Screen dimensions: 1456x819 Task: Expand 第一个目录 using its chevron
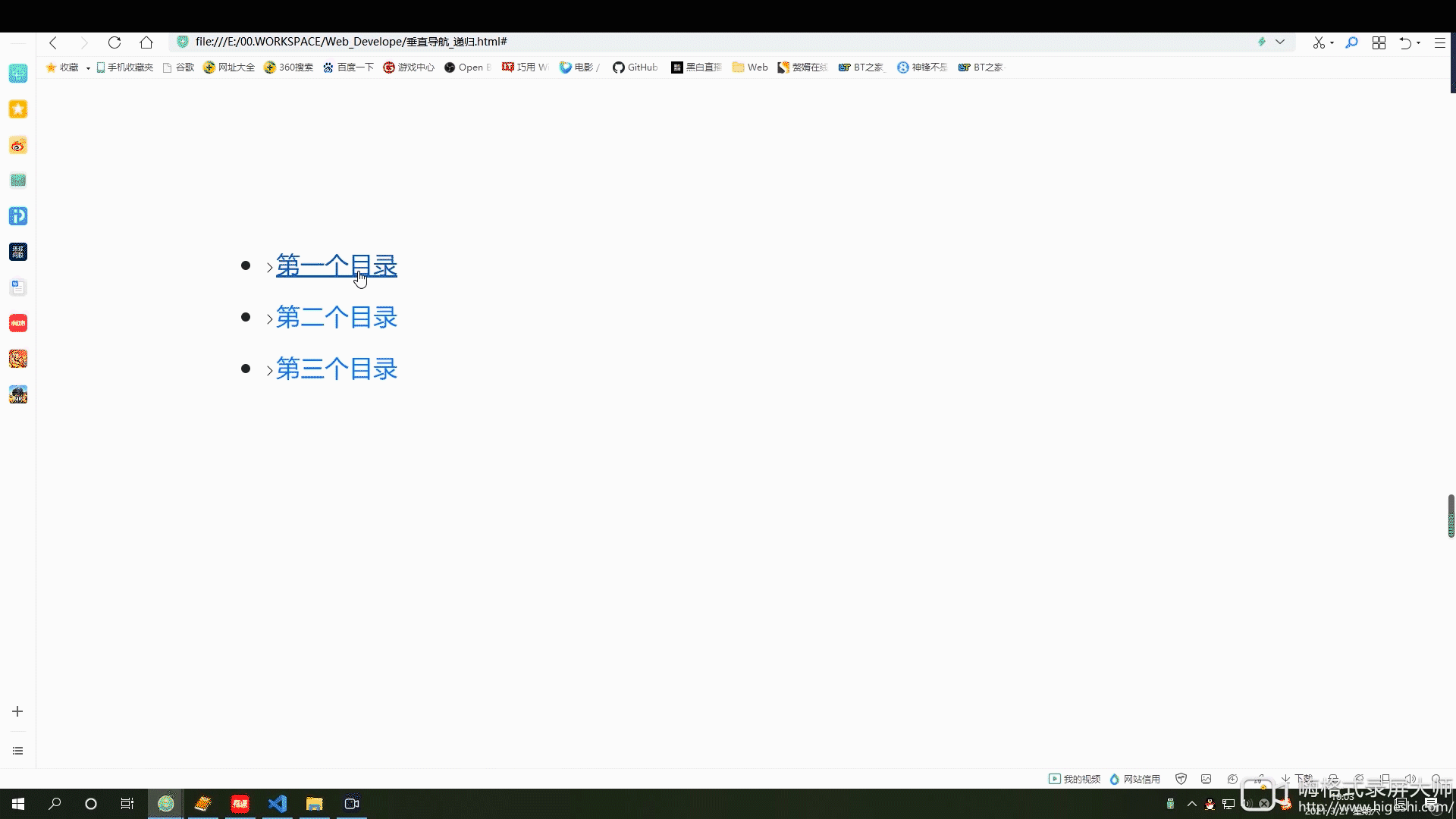269,267
